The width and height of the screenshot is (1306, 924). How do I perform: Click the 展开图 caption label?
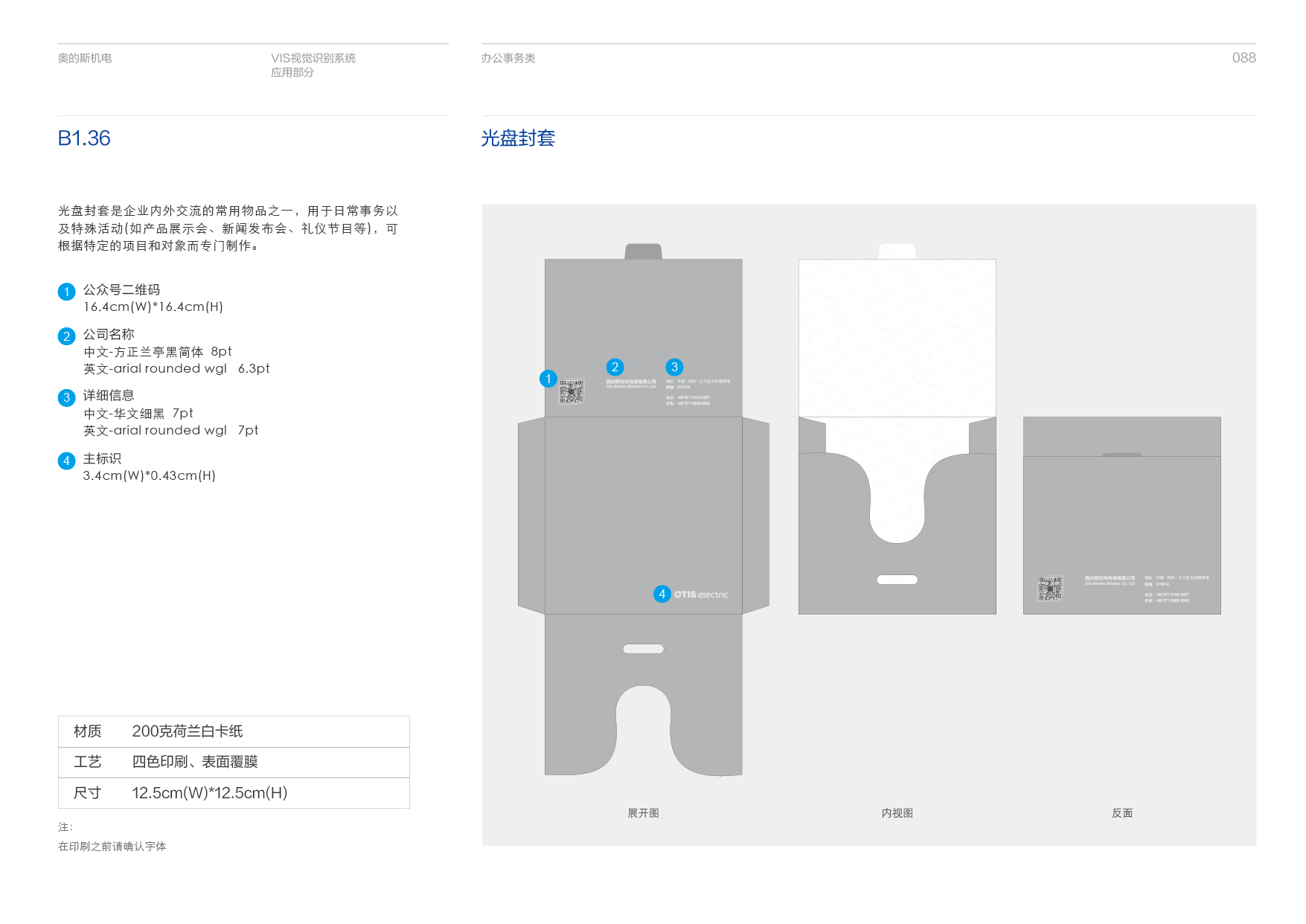[x=643, y=813]
